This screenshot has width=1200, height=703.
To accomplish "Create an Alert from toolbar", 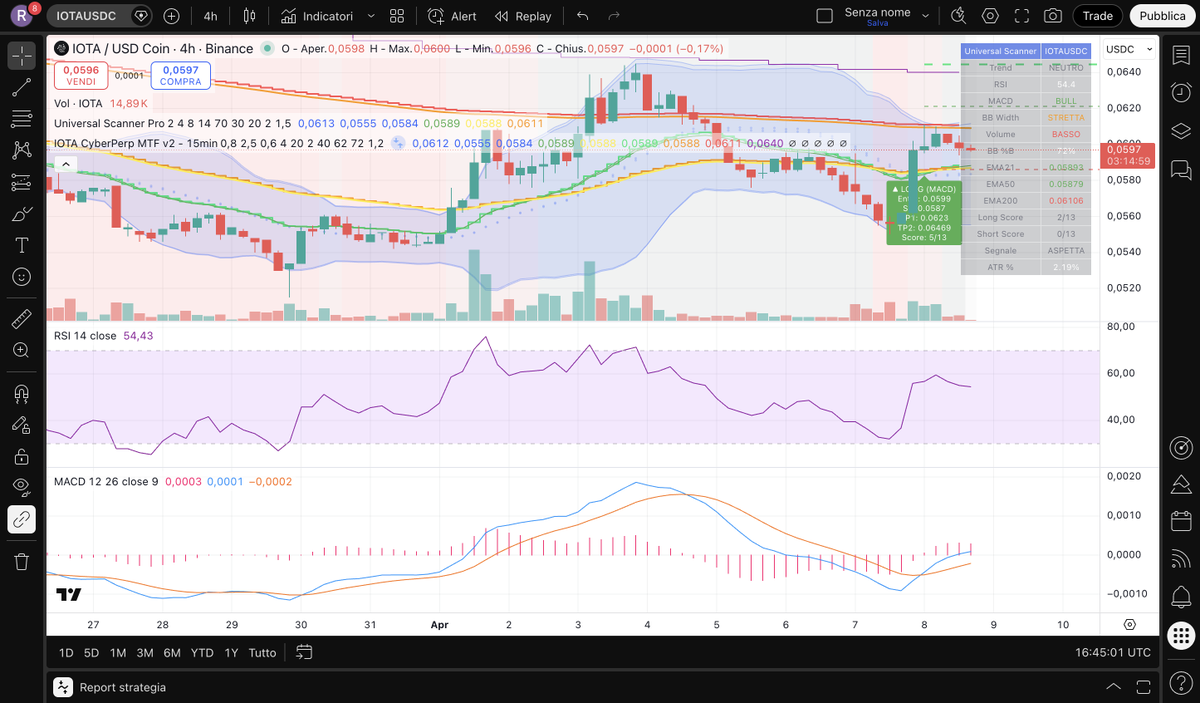I will (452, 16).
